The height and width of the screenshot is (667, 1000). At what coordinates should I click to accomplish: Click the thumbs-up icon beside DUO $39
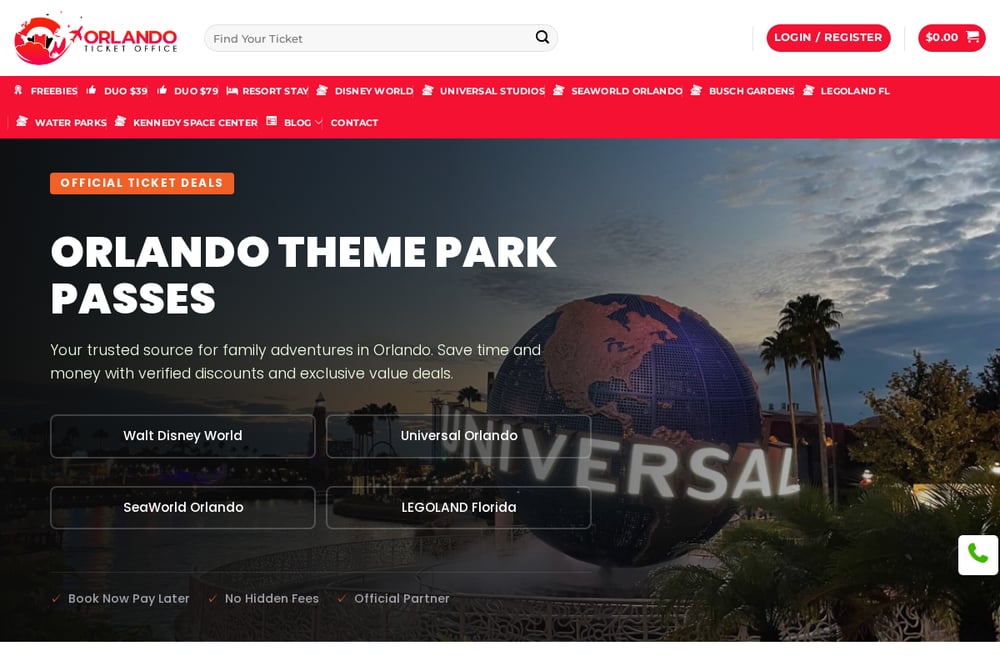click(x=92, y=90)
